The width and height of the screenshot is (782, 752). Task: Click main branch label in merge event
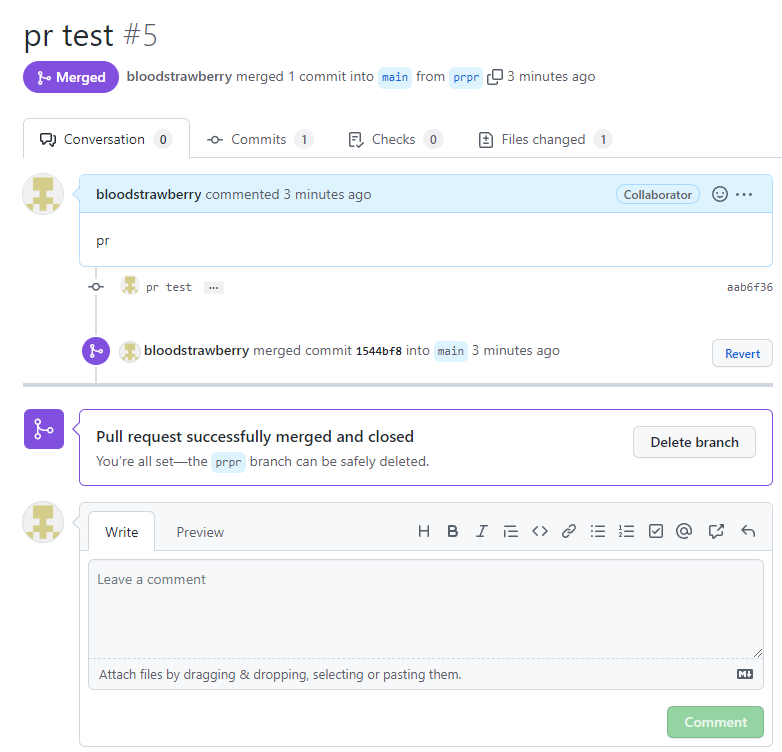click(x=450, y=352)
